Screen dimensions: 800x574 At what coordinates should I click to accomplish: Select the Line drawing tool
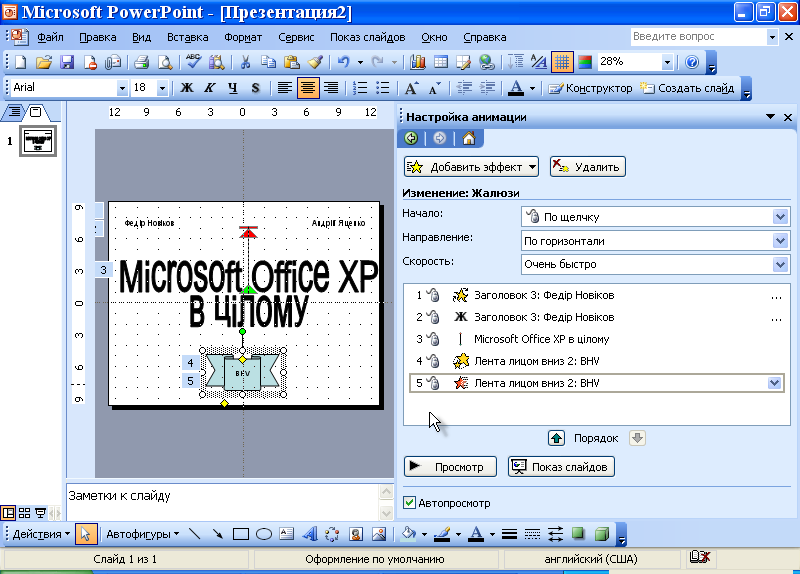click(x=194, y=534)
